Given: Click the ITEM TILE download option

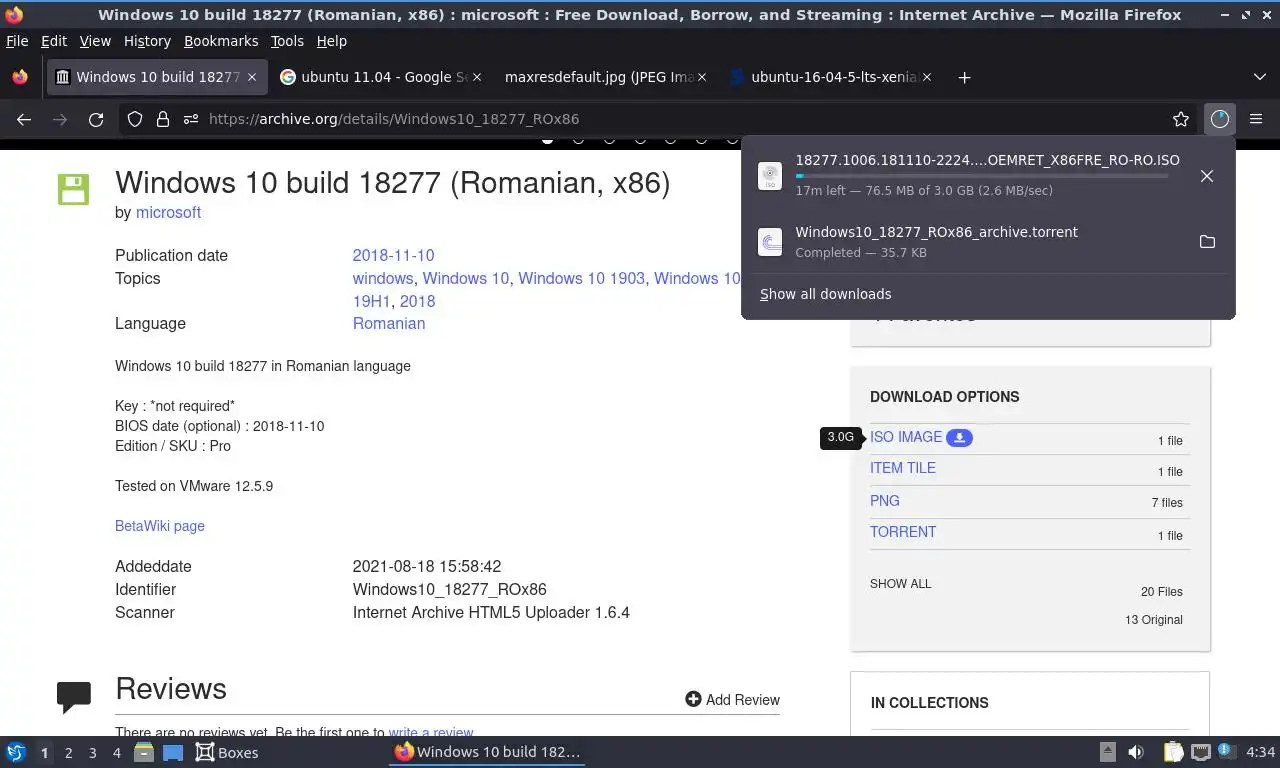Looking at the screenshot, I should click(903, 468).
